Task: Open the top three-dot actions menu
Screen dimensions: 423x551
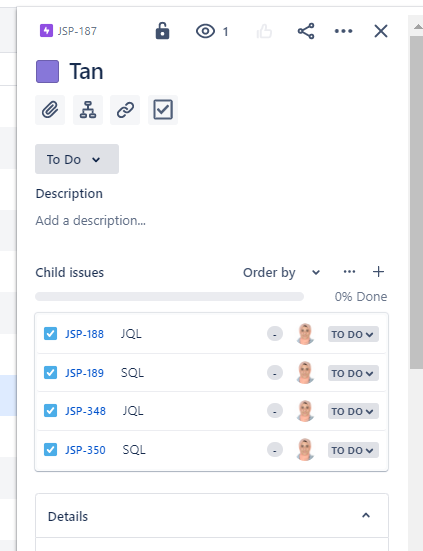Action: tap(343, 31)
